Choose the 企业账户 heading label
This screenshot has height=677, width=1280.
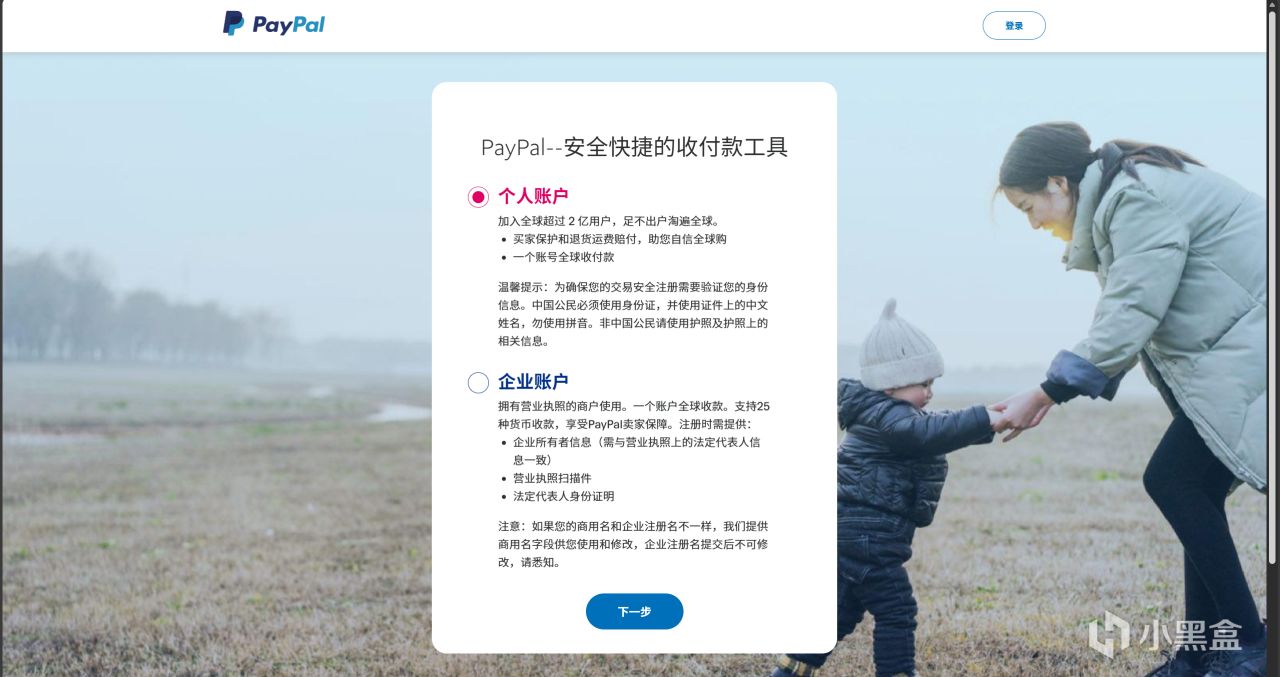click(x=533, y=382)
